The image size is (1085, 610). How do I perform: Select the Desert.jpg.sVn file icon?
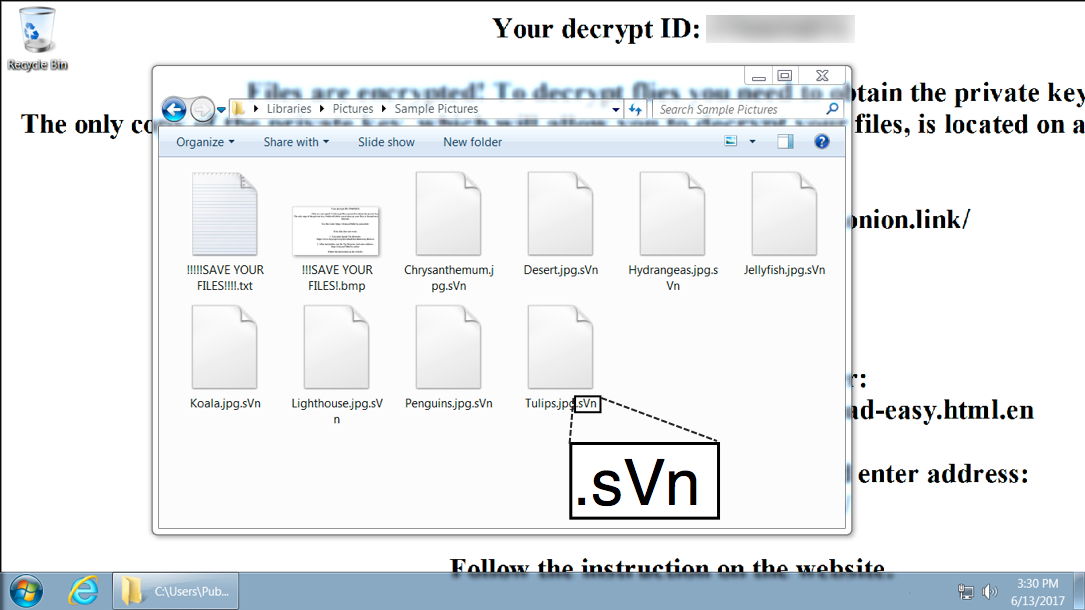pyautogui.click(x=560, y=214)
